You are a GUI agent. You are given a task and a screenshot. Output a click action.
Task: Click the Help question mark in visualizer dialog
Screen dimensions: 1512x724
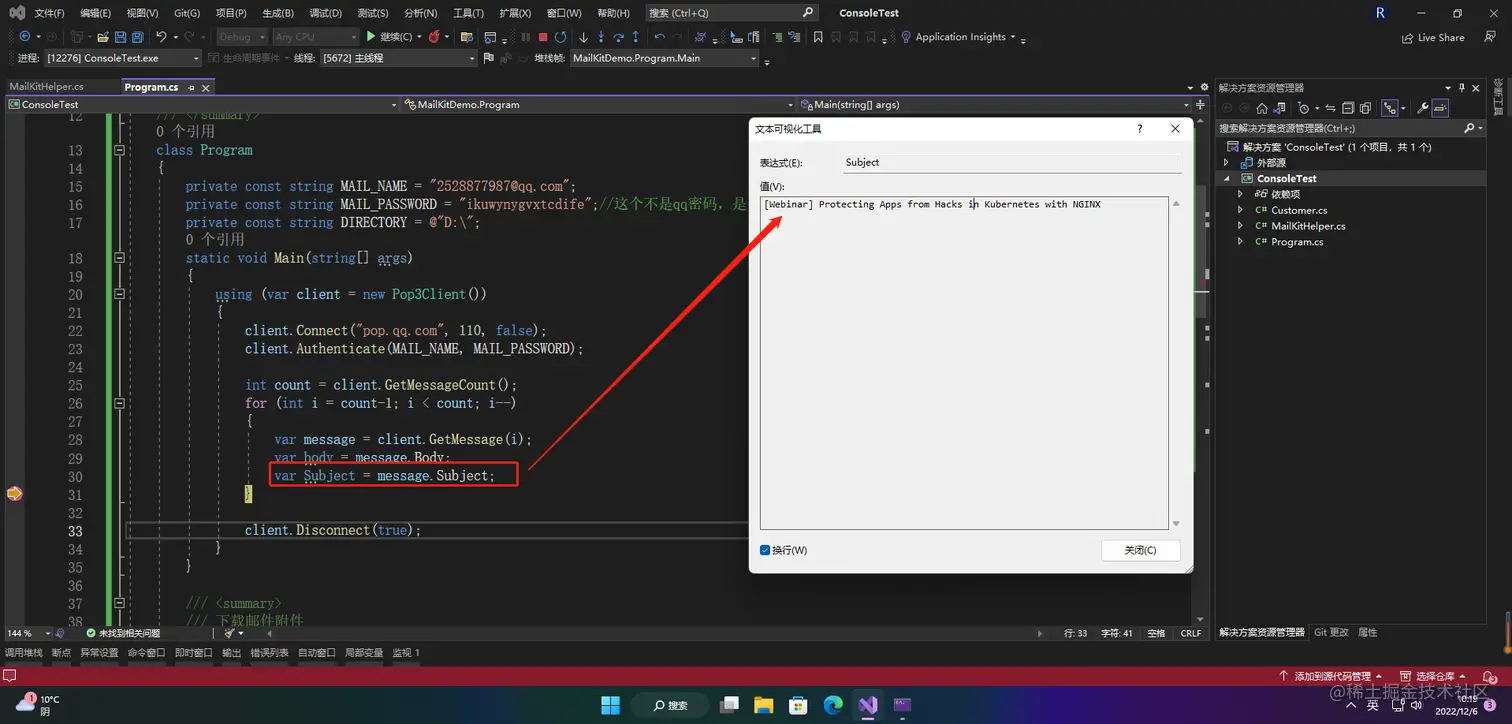coord(1140,128)
